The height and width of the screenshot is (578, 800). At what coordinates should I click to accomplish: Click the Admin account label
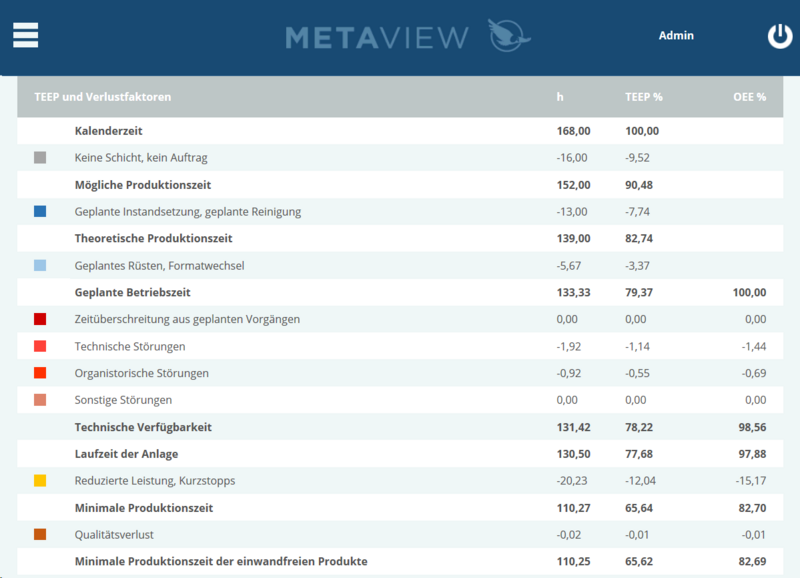point(677,35)
